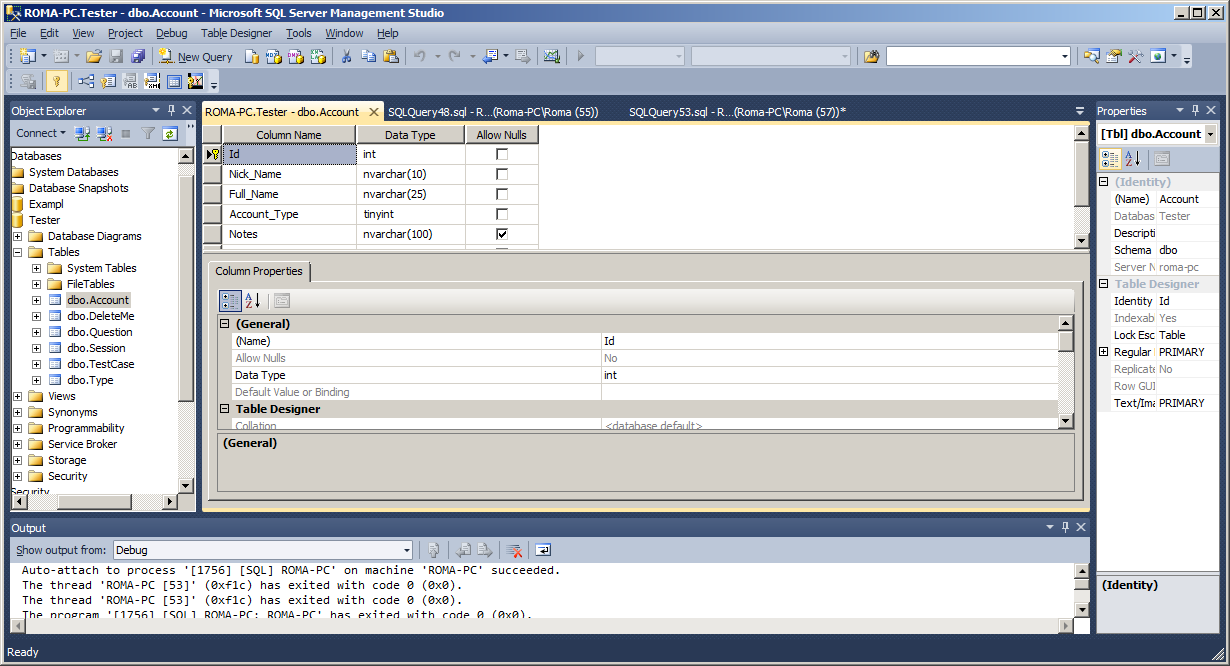Screen dimensions: 1230x666
Task: Select dbo.TestCase table in tree
Action: tap(100, 364)
